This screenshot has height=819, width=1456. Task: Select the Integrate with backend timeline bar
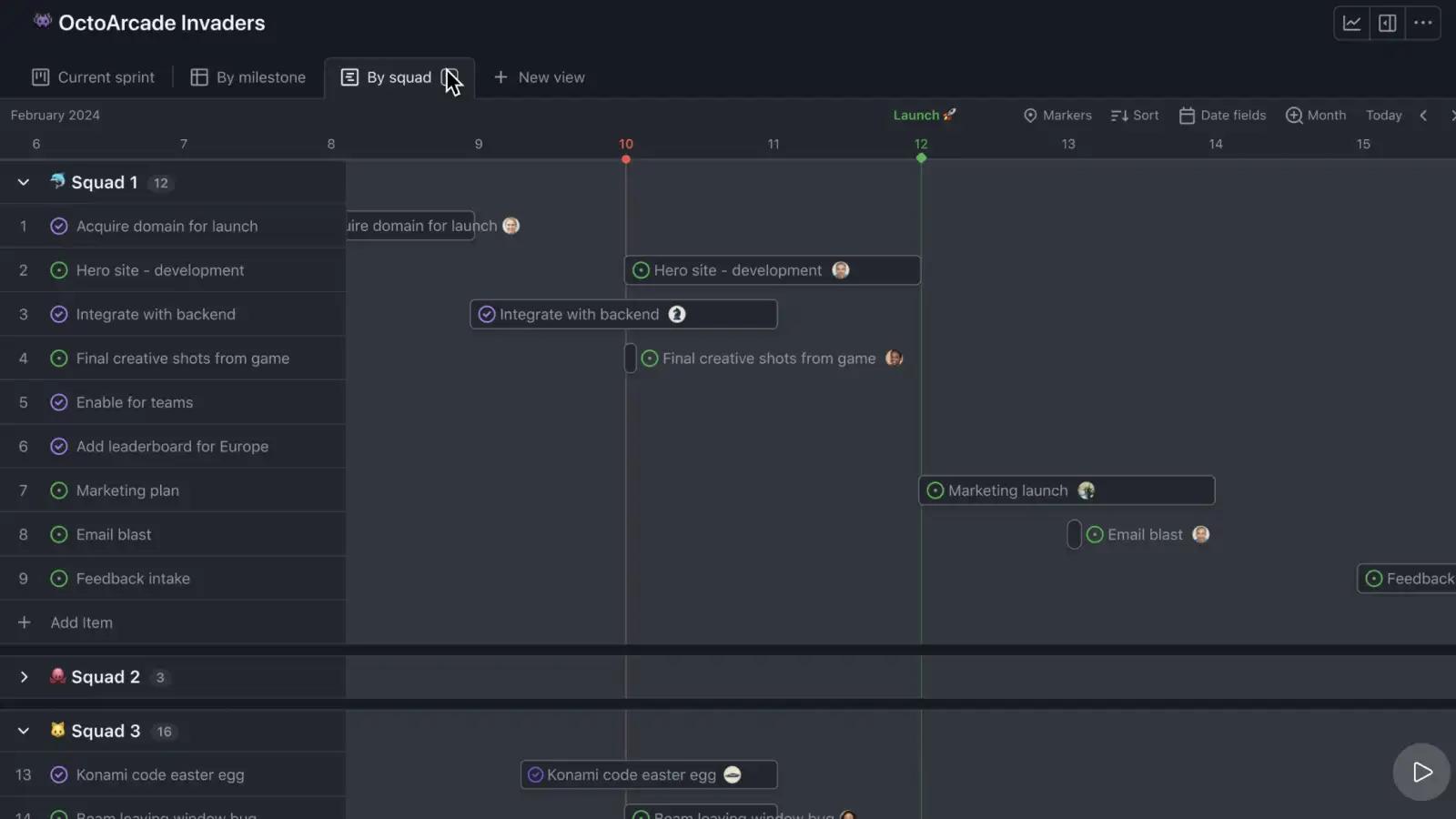point(623,315)
